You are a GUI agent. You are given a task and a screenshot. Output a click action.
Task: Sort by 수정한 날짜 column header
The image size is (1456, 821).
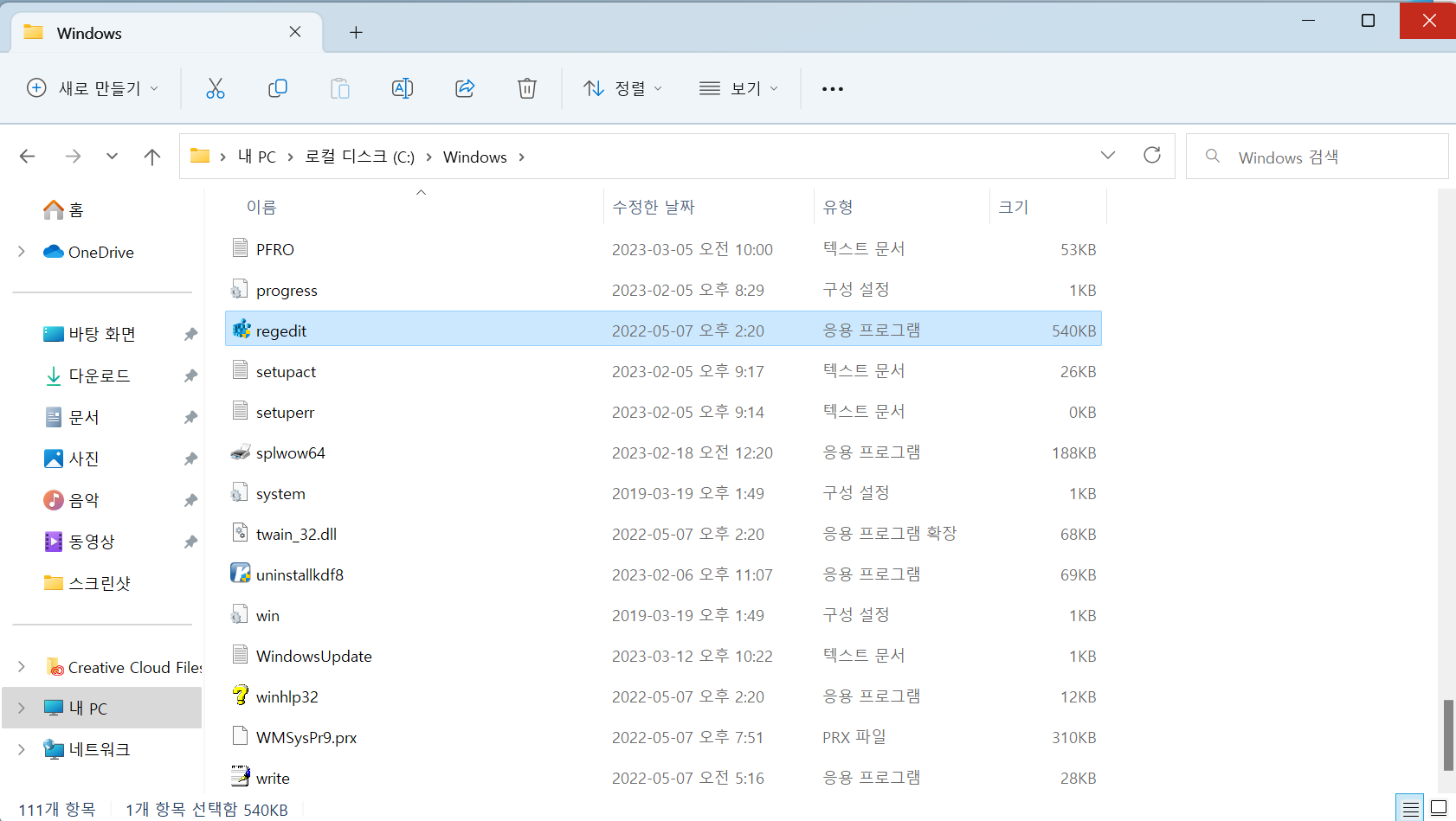tap(654, 207)
